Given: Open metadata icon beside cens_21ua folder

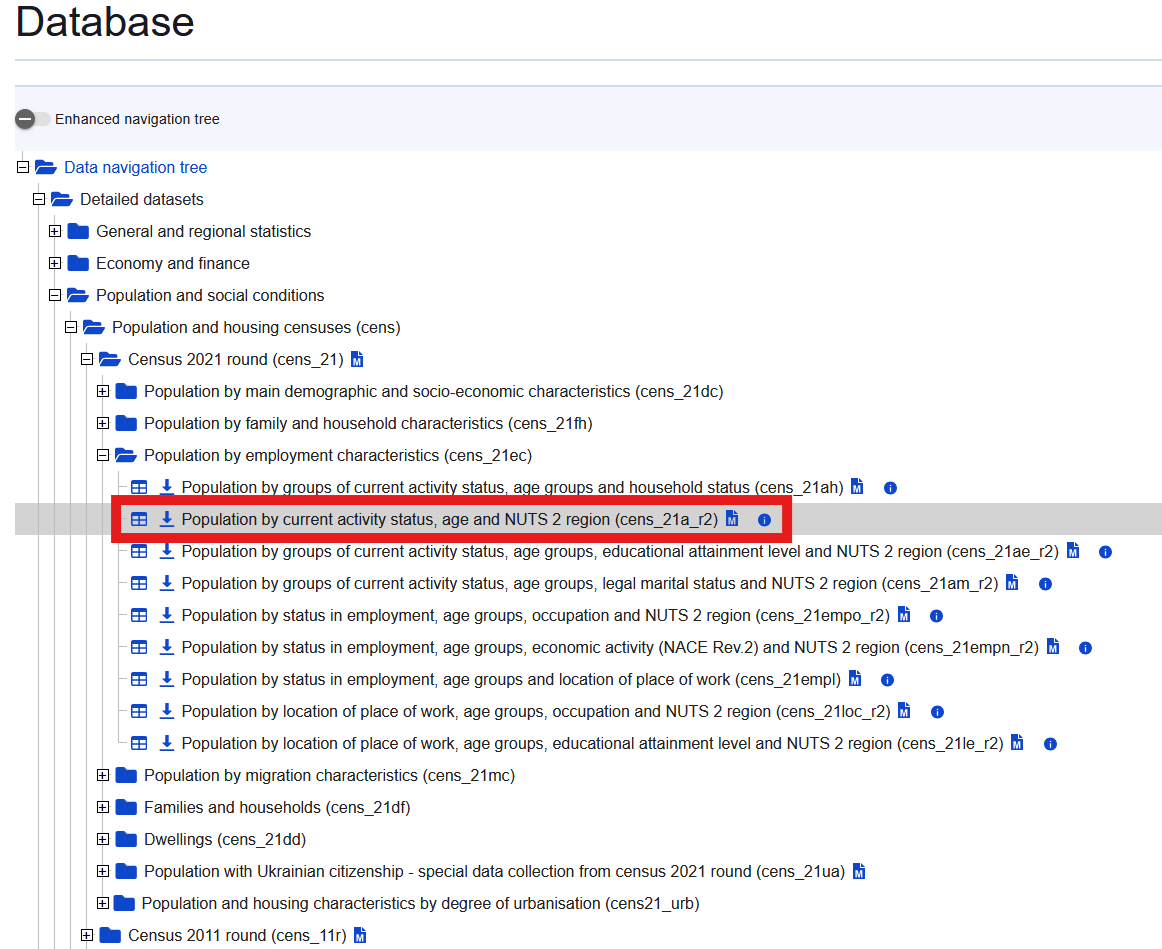Looking at the screenshot, I should [x=858, y=871].
